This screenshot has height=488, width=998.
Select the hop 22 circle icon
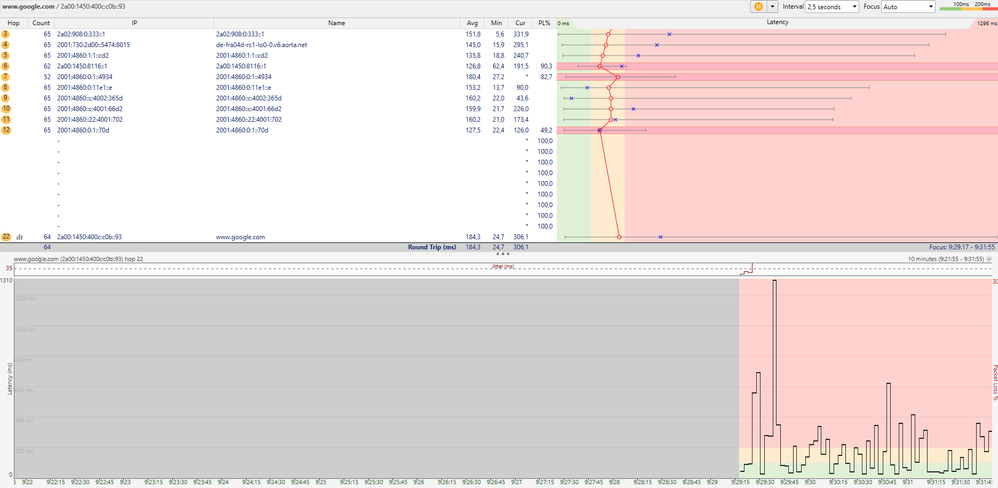6,237
